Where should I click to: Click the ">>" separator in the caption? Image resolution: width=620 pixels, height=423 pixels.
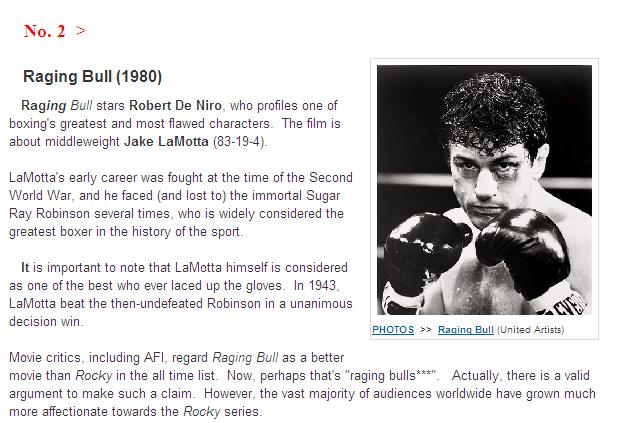pyautogui.click(x=425, y=330)
